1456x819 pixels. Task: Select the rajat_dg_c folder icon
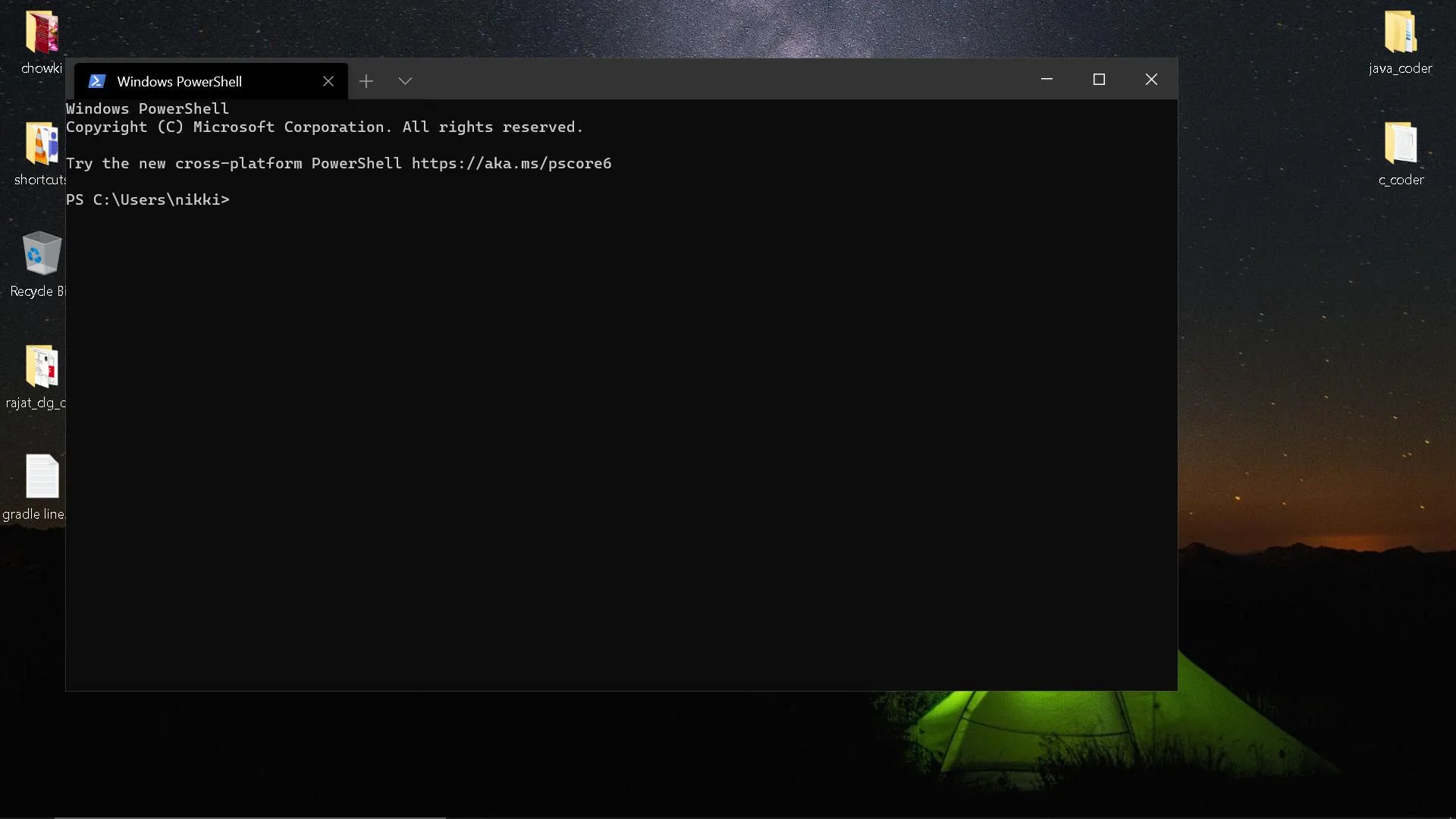click(41, 367)
